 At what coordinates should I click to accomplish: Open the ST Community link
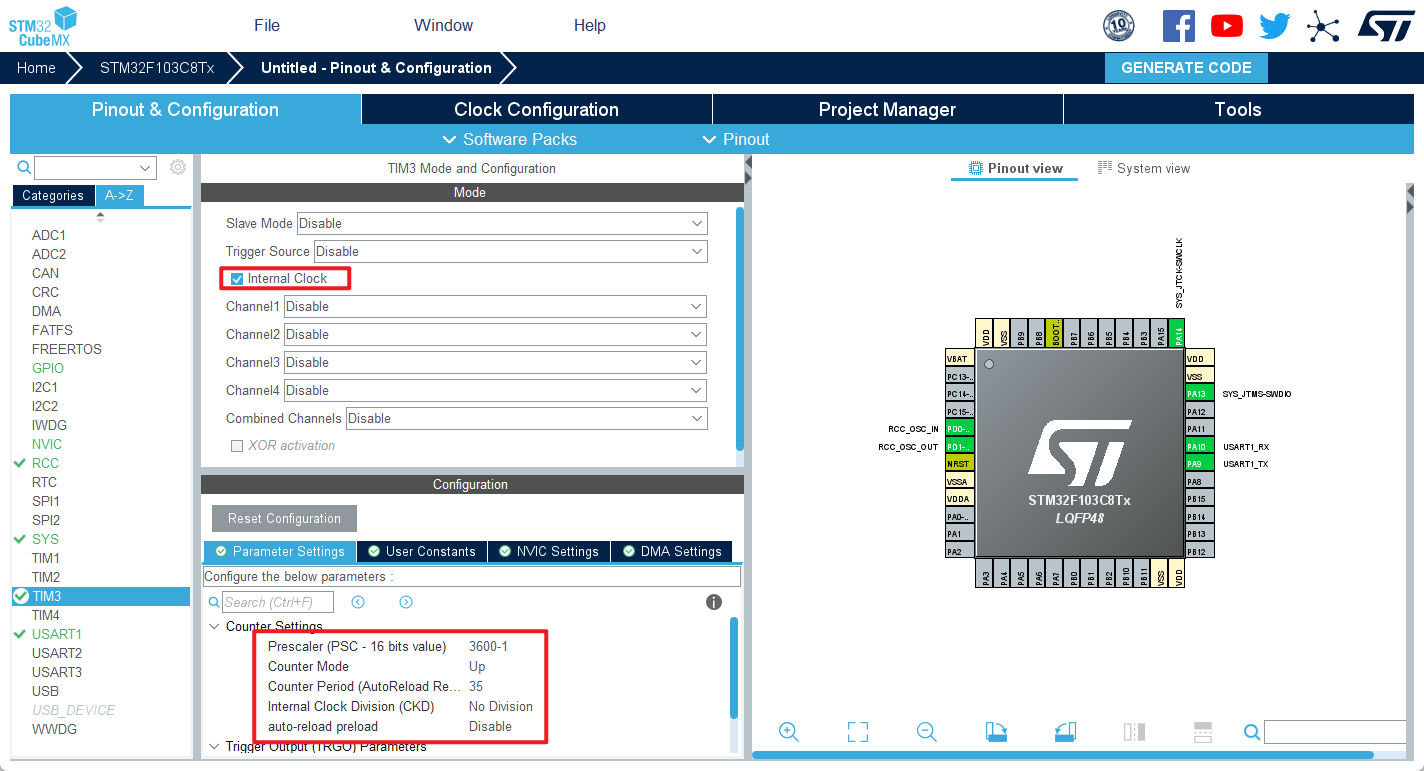coord(1323,26)
